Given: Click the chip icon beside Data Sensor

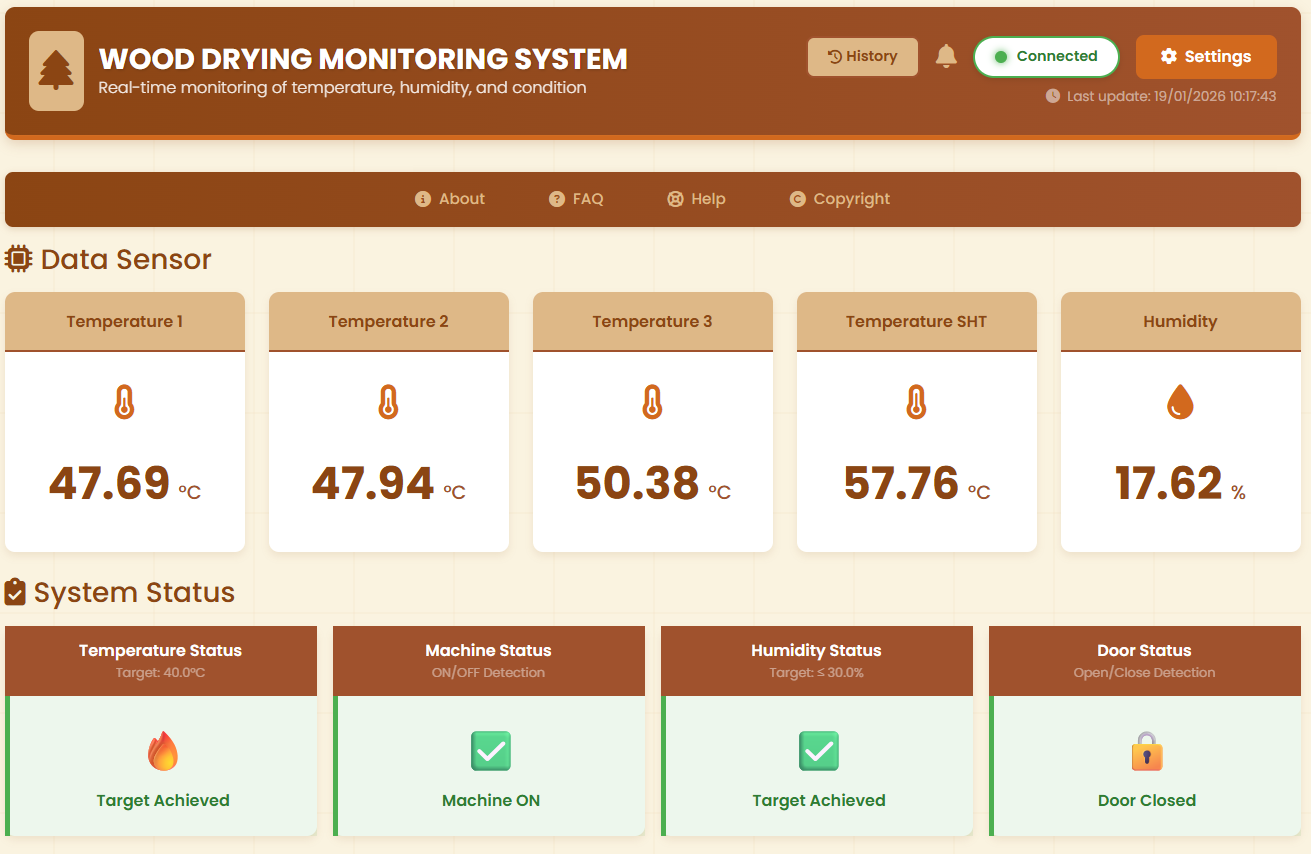Looking at the screenshot, I should [18, 260].
